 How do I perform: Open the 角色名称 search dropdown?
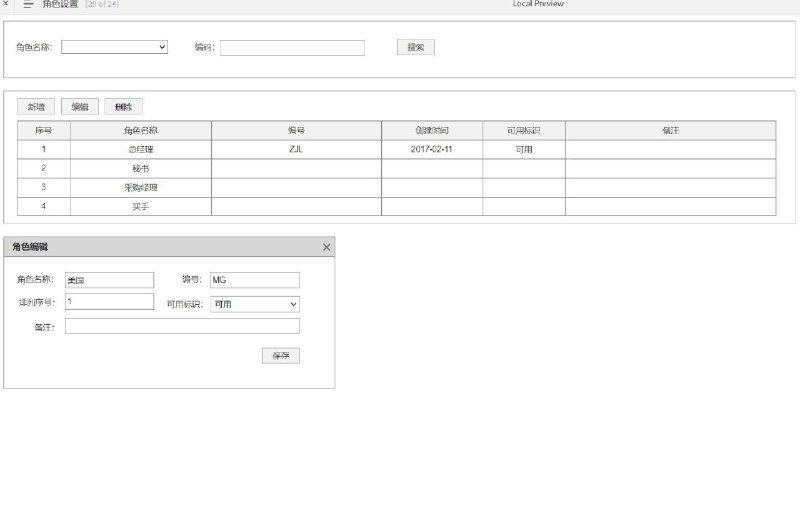tap(114, 47)
